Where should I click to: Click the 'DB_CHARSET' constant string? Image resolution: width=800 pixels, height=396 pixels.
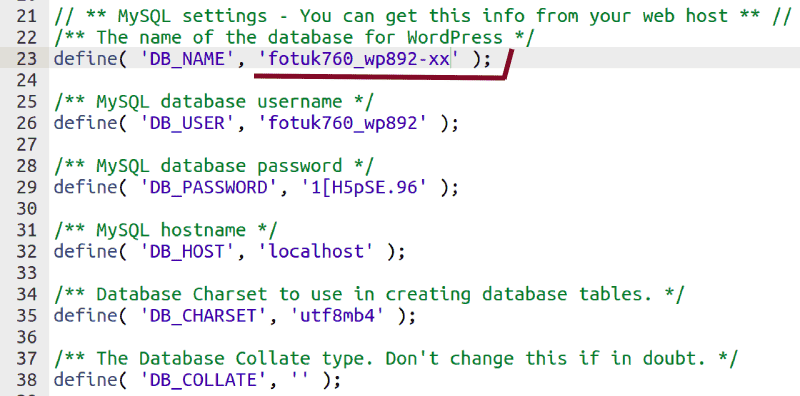click(x=204, y=316)
